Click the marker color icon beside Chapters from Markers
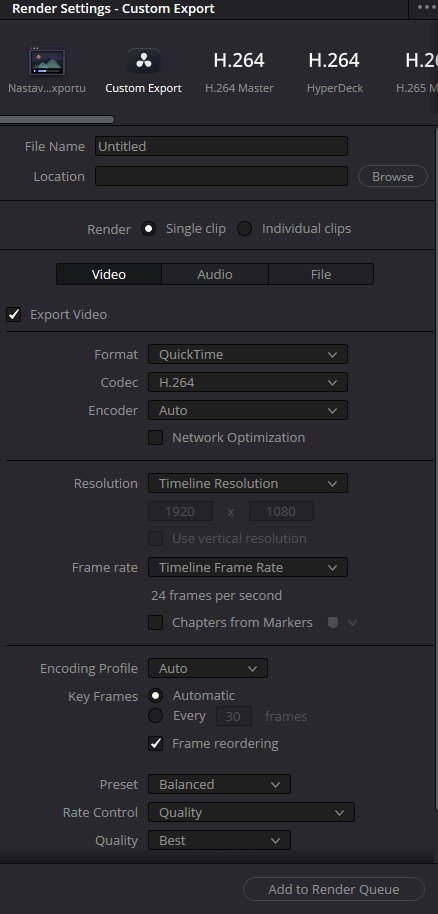The width and height of the screenshot is (438, 914). (x=333, y=623)
